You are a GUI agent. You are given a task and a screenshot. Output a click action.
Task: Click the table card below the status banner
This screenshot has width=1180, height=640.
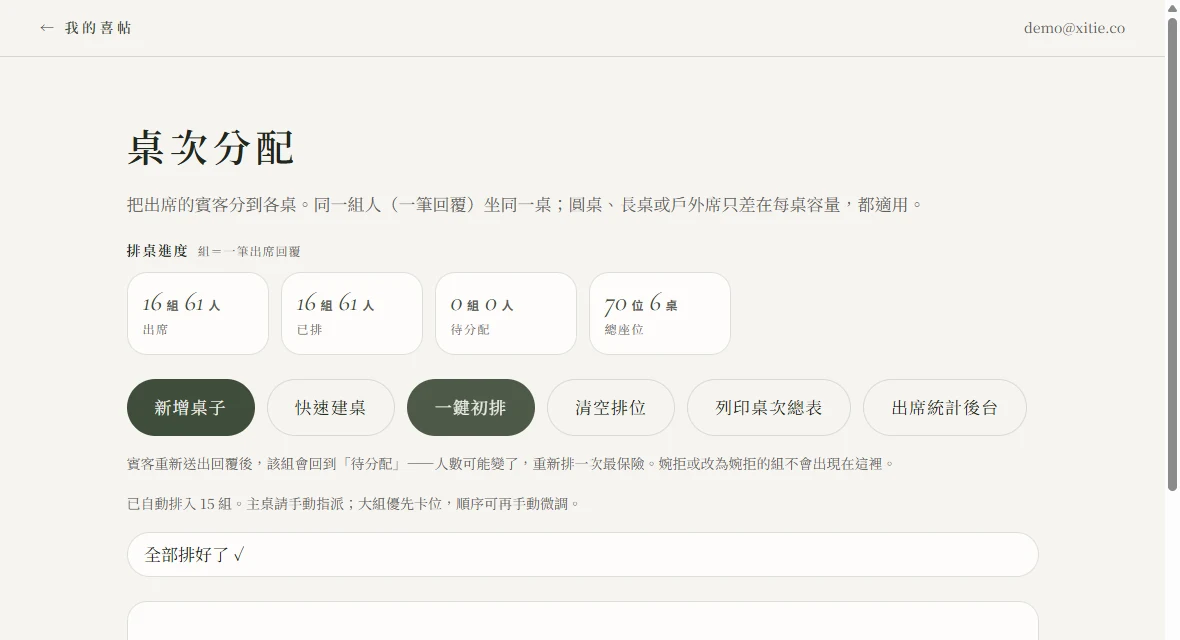click(582, 621)
